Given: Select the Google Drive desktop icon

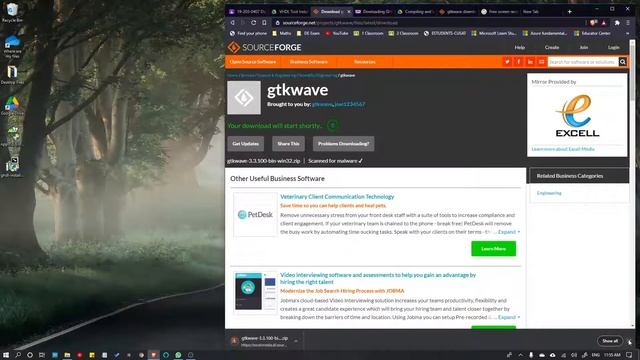Looking at the screenshot, I should pyautogui.click(x=12, y=105).
